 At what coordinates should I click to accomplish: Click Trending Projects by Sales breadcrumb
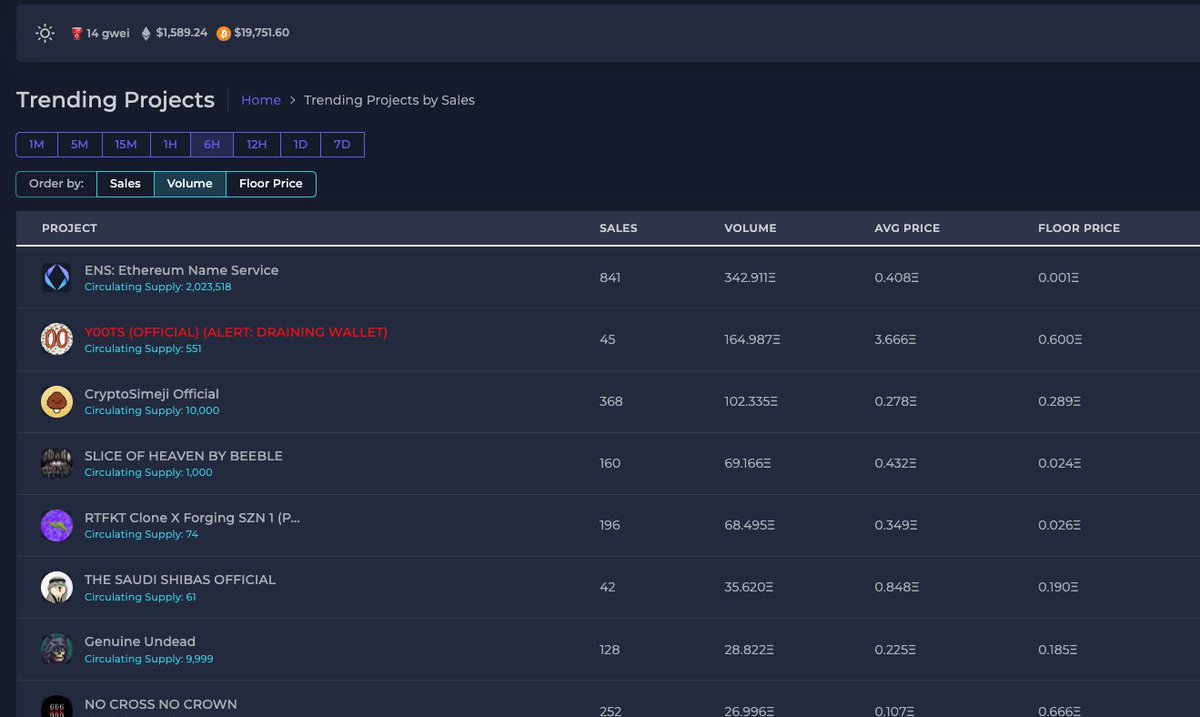pos(389,100)
